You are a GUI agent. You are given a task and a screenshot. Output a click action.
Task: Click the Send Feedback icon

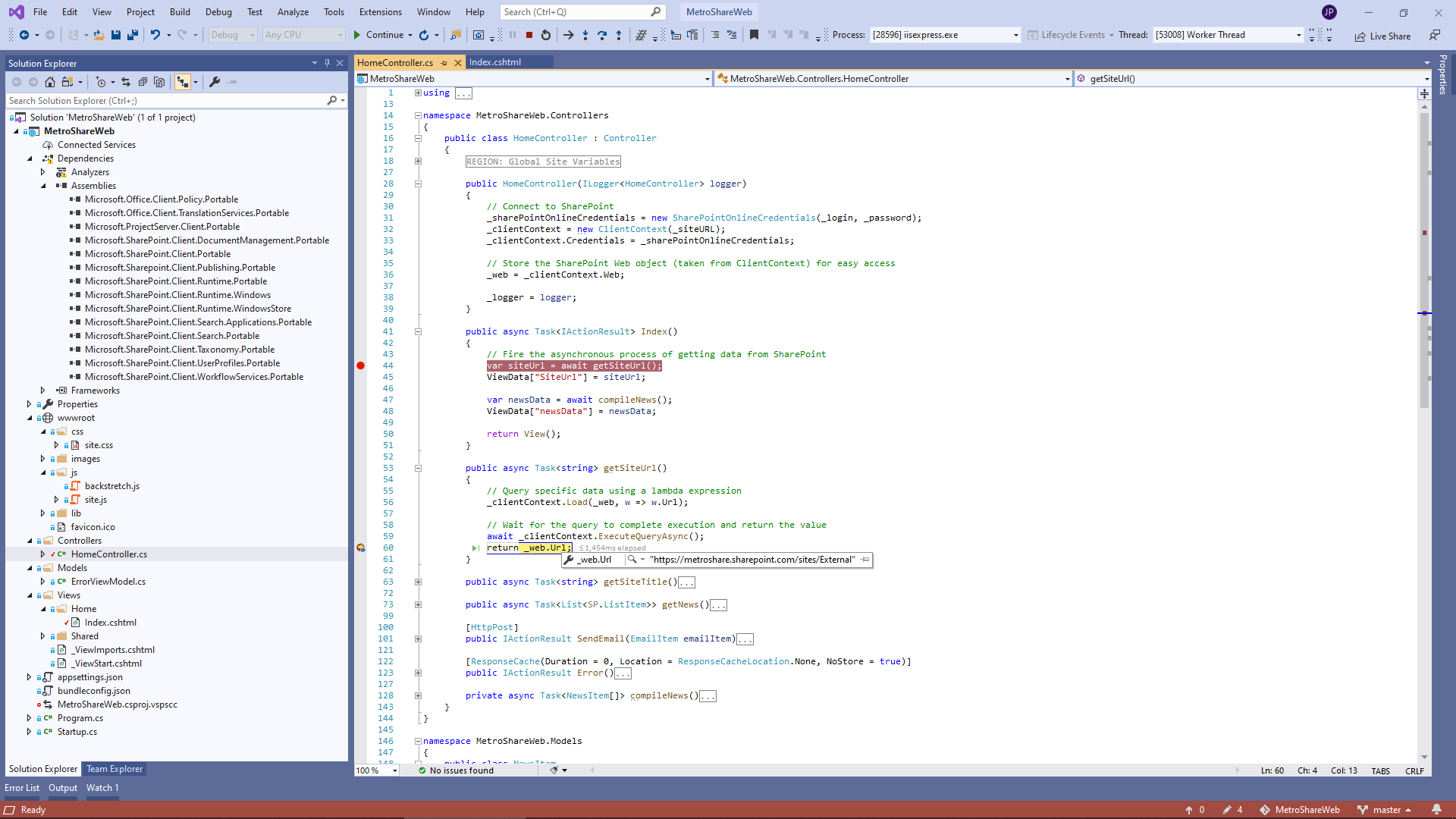(1435, 35)
